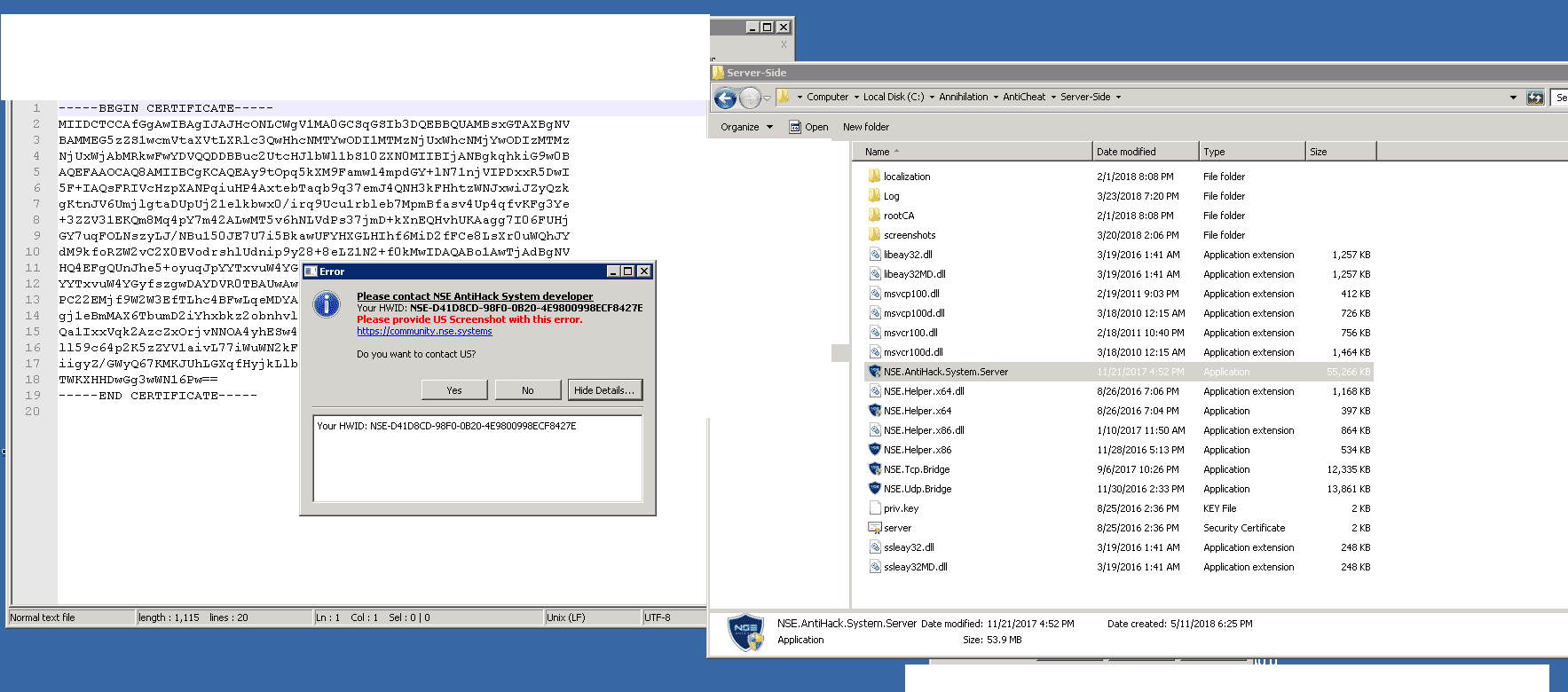Image resolution: width=1568 pixels, height=692 pixels.
Task: Select msvcr100.dll file icon
Action: point(875,333)
